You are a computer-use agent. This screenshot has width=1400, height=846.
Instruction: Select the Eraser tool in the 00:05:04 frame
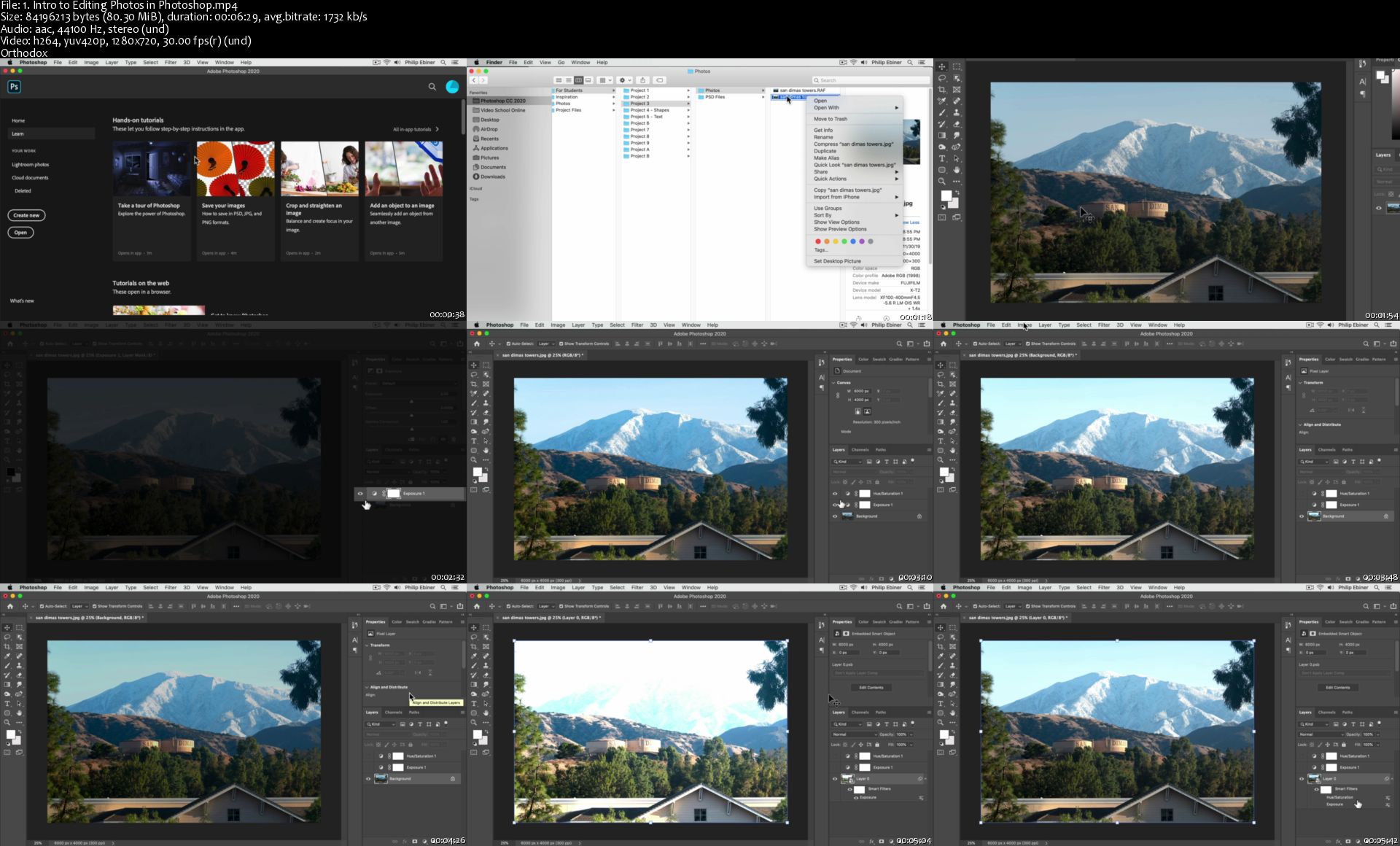(x=486, y=675)
